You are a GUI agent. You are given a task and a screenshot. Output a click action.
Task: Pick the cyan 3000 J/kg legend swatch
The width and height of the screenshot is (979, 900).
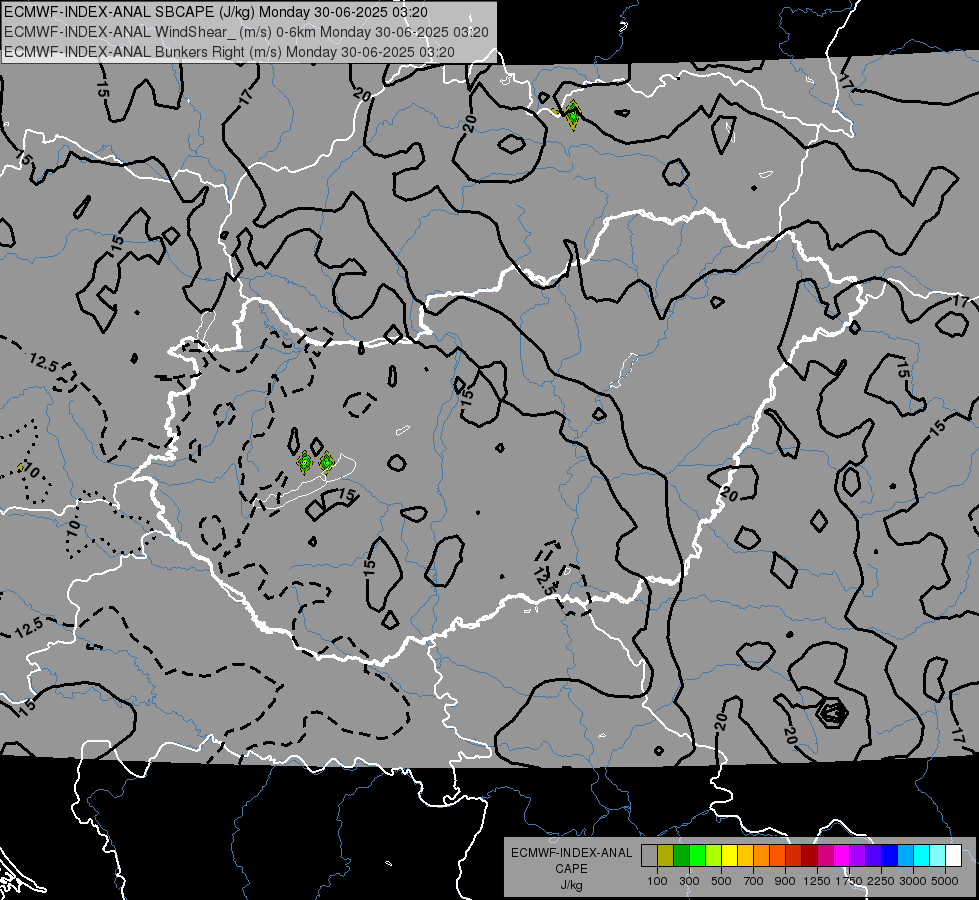[922, 856]
